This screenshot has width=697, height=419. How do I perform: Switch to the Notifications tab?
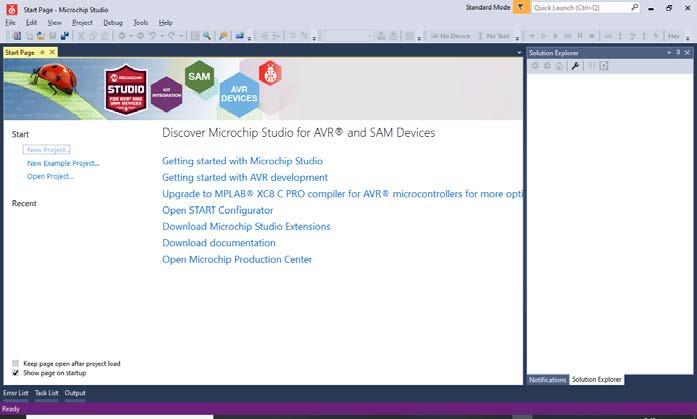[x=548, y=379]
